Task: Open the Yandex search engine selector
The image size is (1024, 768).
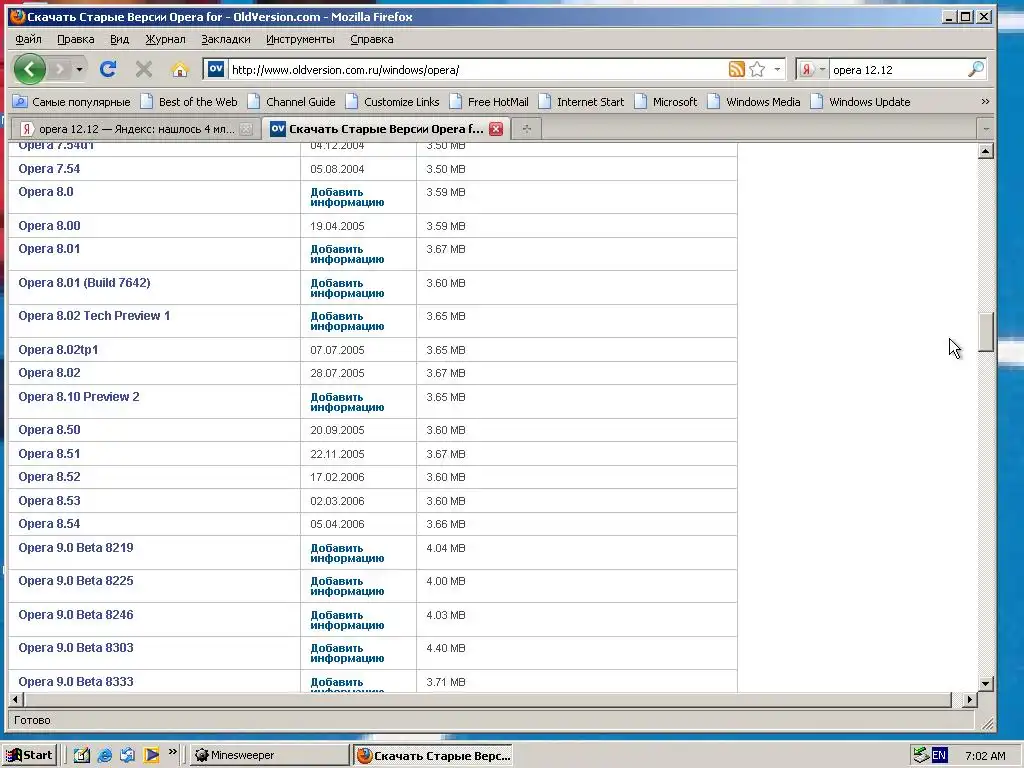Action: click(x=812, y=69)
